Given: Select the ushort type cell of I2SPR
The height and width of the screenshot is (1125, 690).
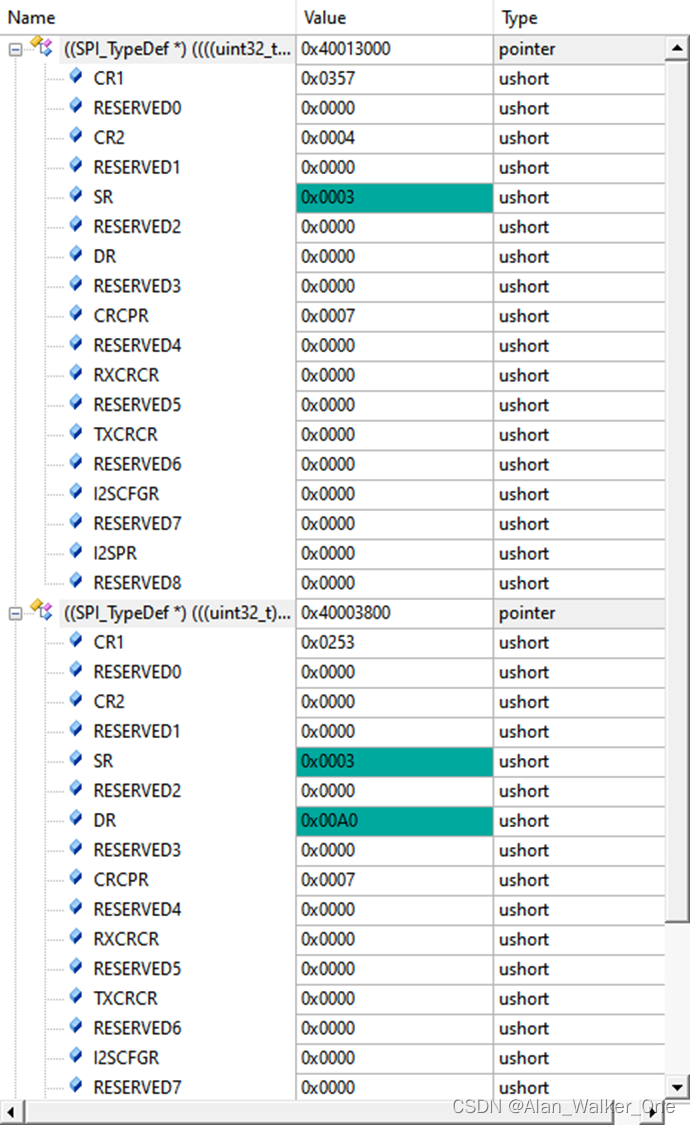Looking at the screenshot, I should 580,554.
